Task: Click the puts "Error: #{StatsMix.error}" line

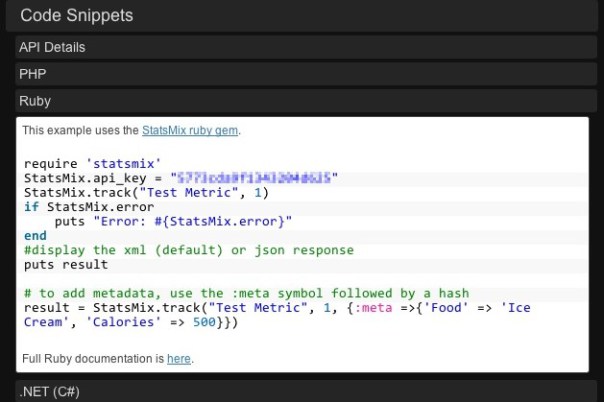Action: coord(173,221)
